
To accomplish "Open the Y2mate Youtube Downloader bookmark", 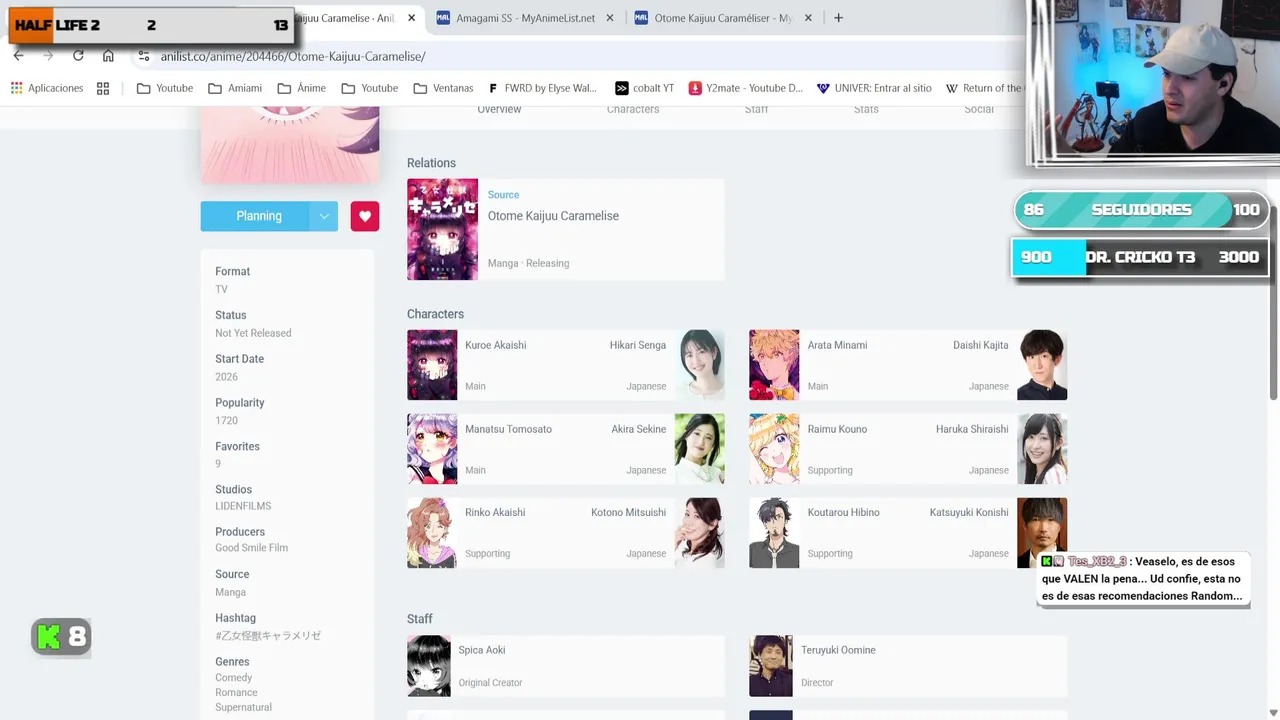I will pos(746,88).
